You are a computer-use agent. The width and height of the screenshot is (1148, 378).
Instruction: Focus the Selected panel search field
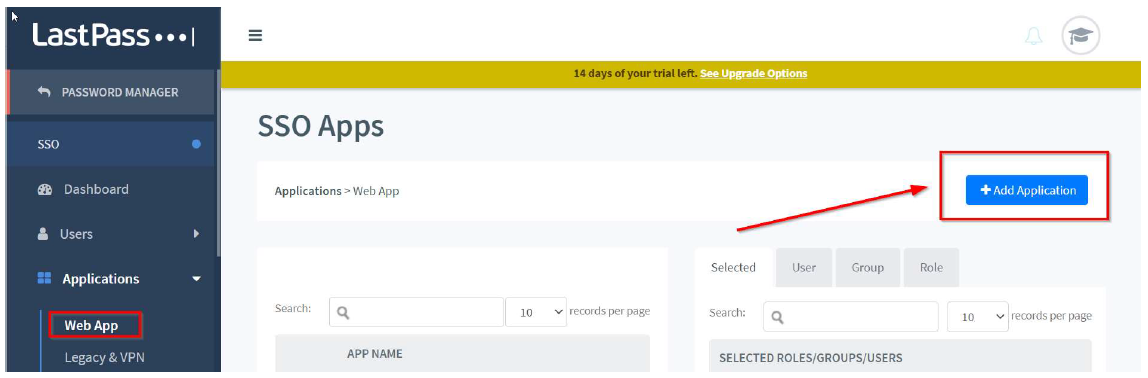tap(851, 316)
